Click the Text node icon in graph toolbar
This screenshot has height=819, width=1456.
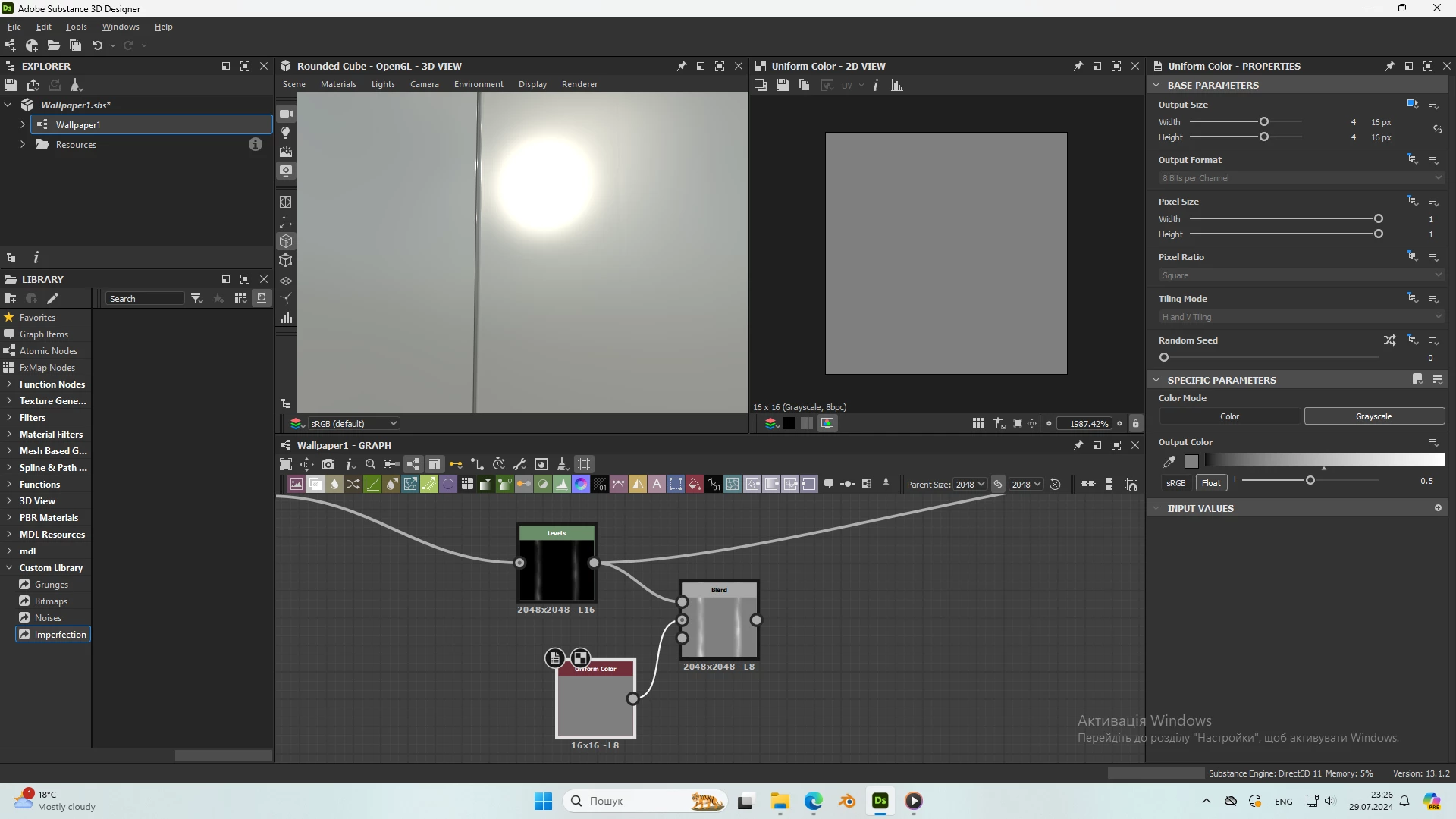click(657, 485)
